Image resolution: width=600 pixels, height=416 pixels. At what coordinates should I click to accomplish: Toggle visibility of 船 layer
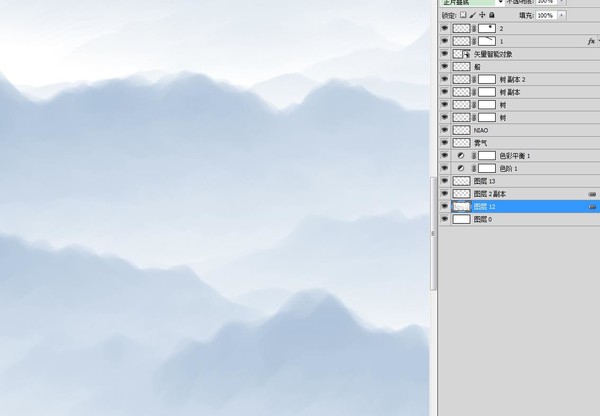click(444, 67)
